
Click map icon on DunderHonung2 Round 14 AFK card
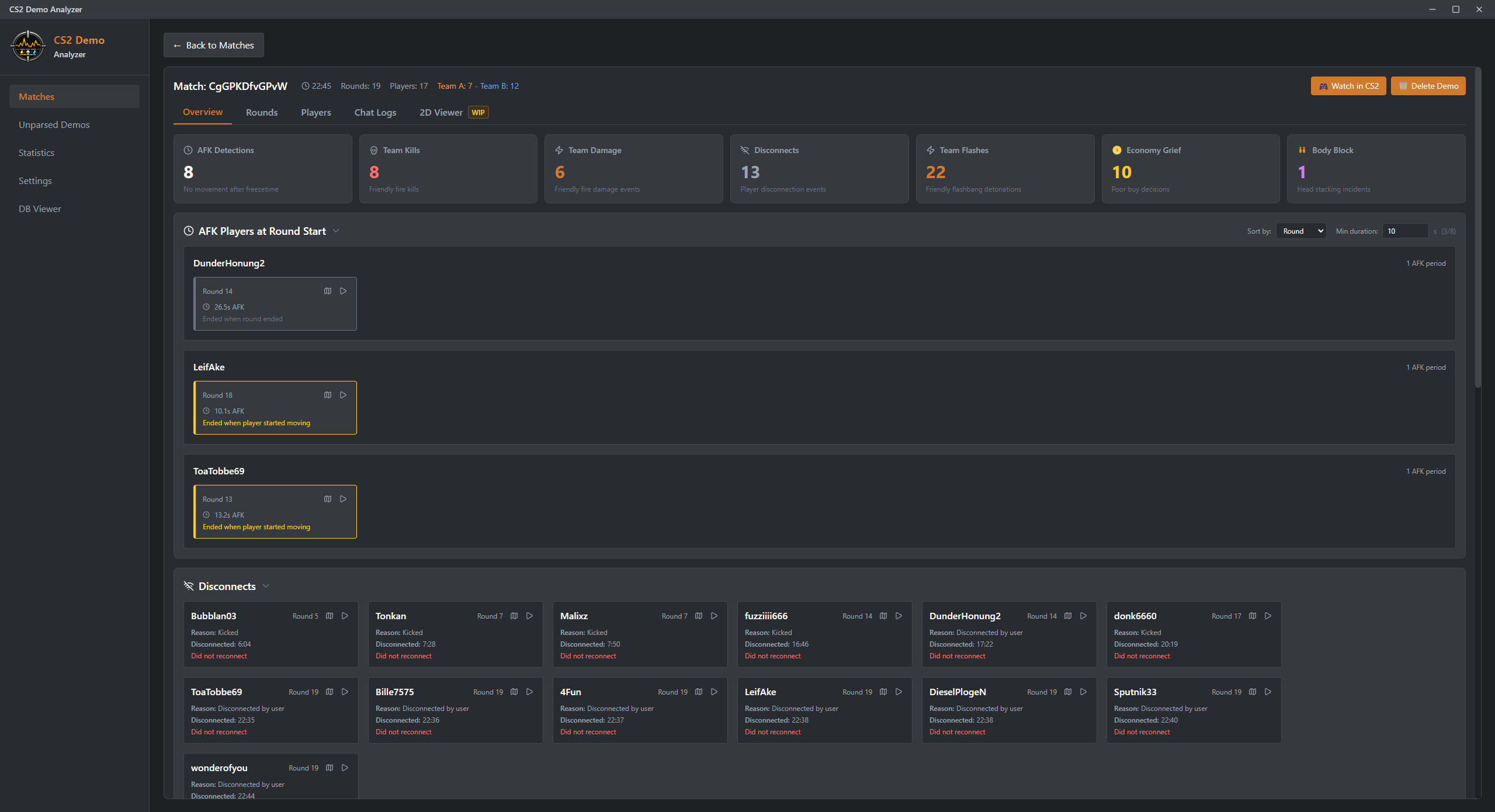point(328,291)
